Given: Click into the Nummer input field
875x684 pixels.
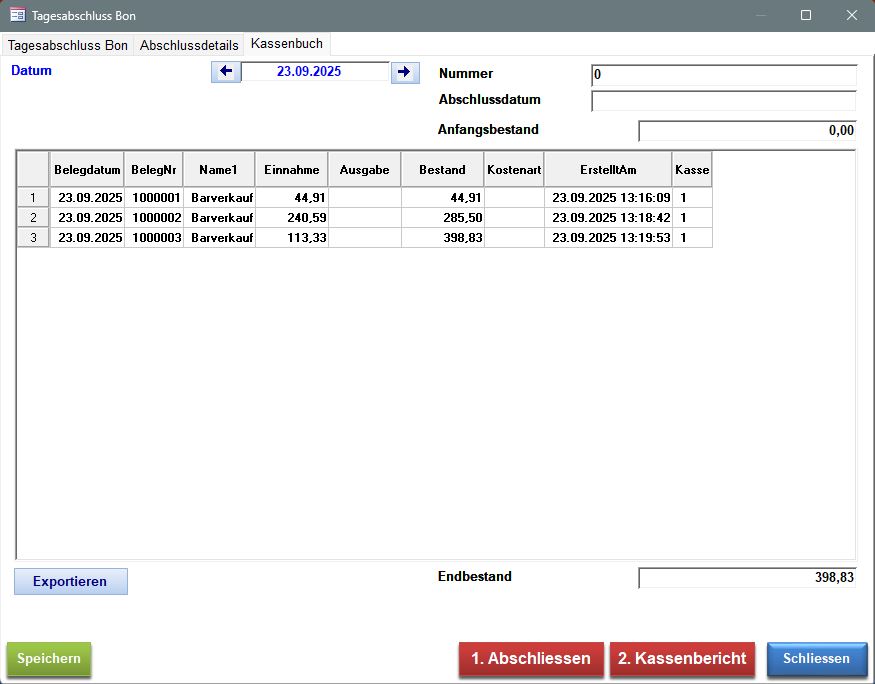Looking at the screenshot, I should (724, 75).
